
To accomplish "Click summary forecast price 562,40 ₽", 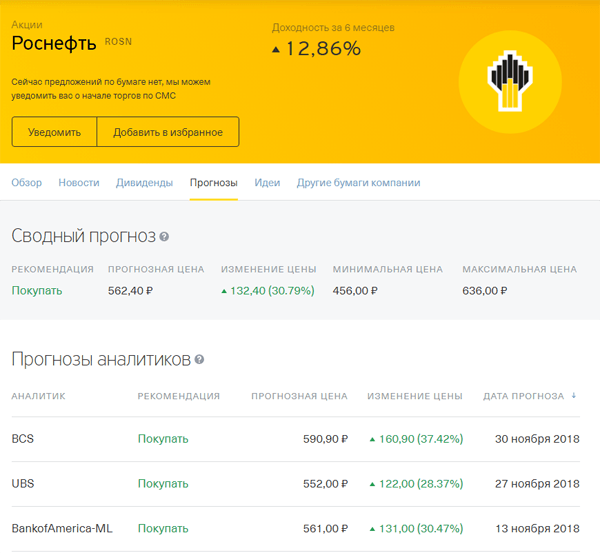I will 130,290.
